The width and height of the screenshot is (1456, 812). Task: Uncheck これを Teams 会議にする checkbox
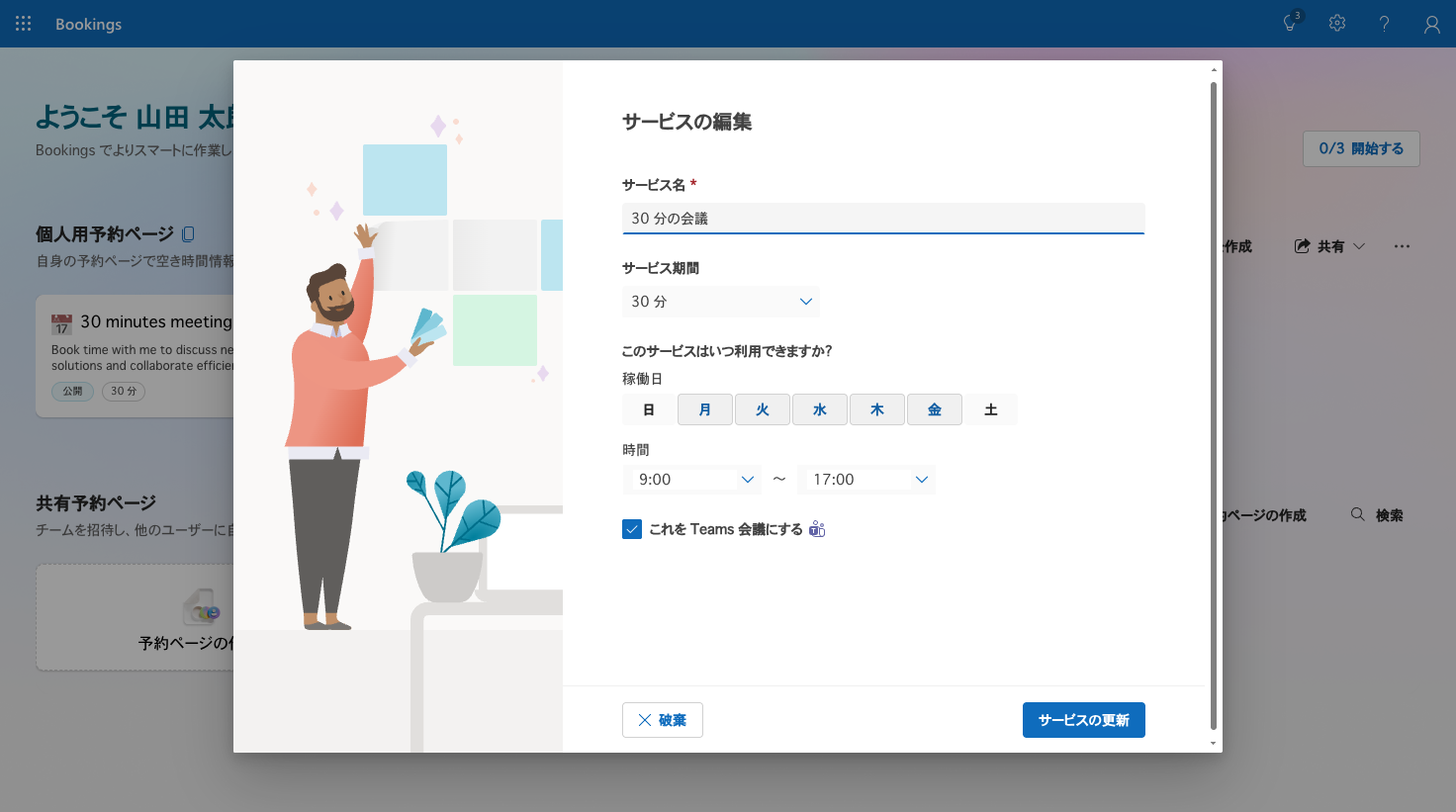(x=632, y=529)
